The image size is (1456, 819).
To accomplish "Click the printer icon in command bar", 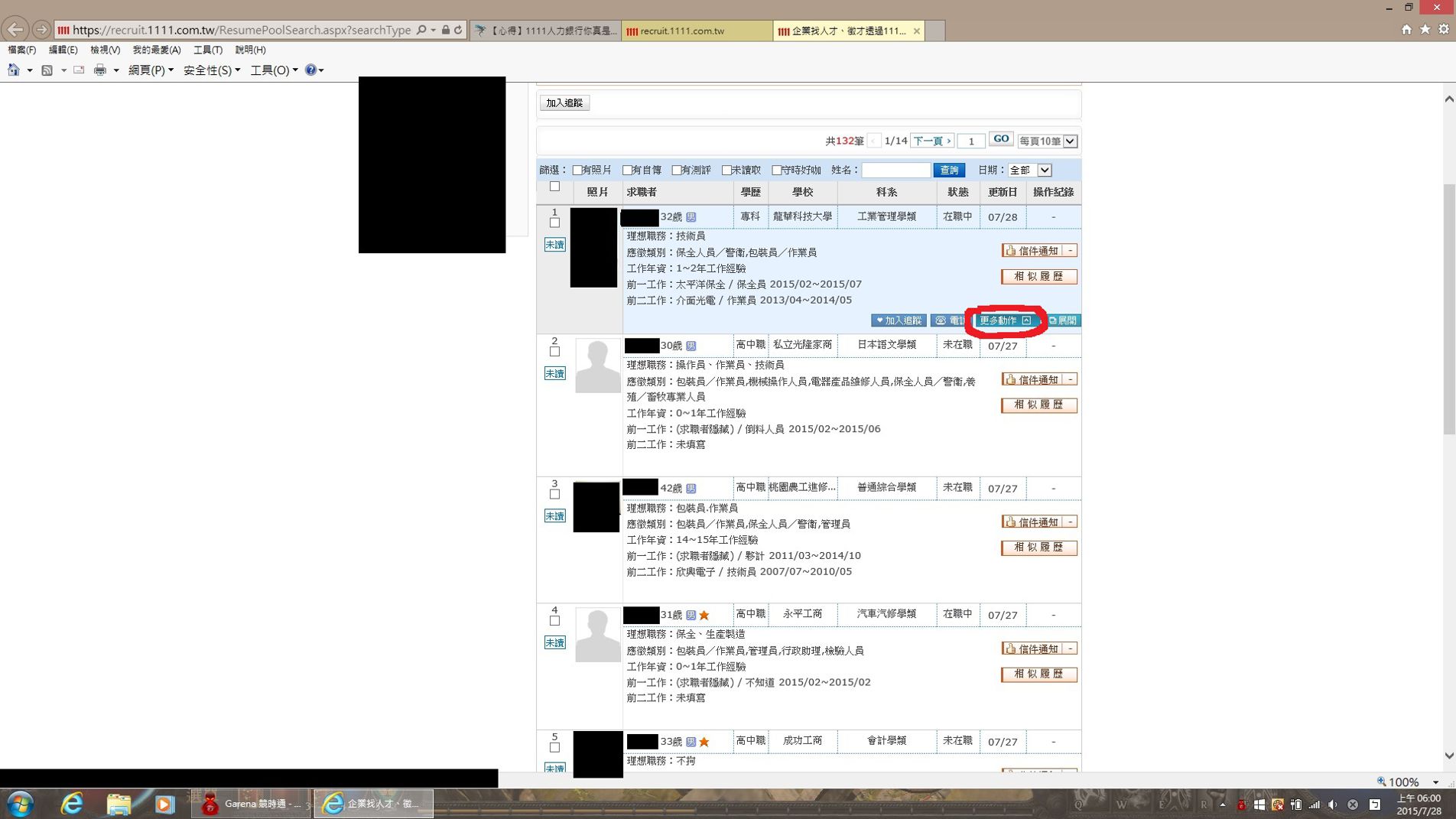I will click(x=100, y=70).
